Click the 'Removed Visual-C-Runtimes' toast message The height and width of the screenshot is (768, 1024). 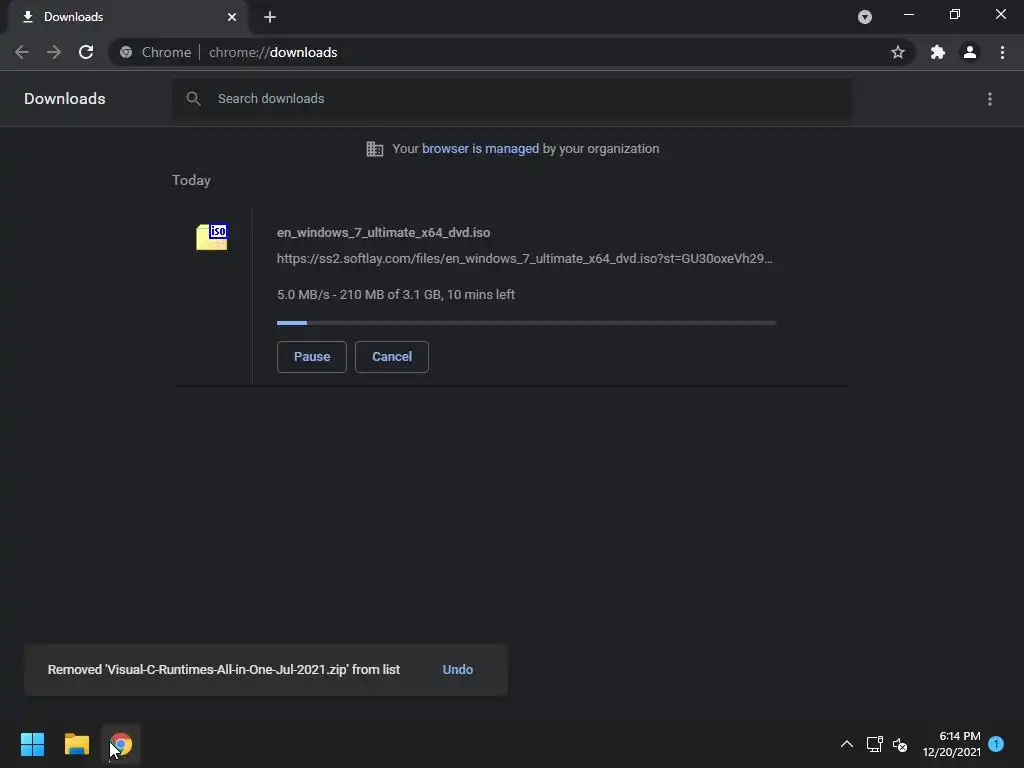pyautogui.click(x=224, y=669)
